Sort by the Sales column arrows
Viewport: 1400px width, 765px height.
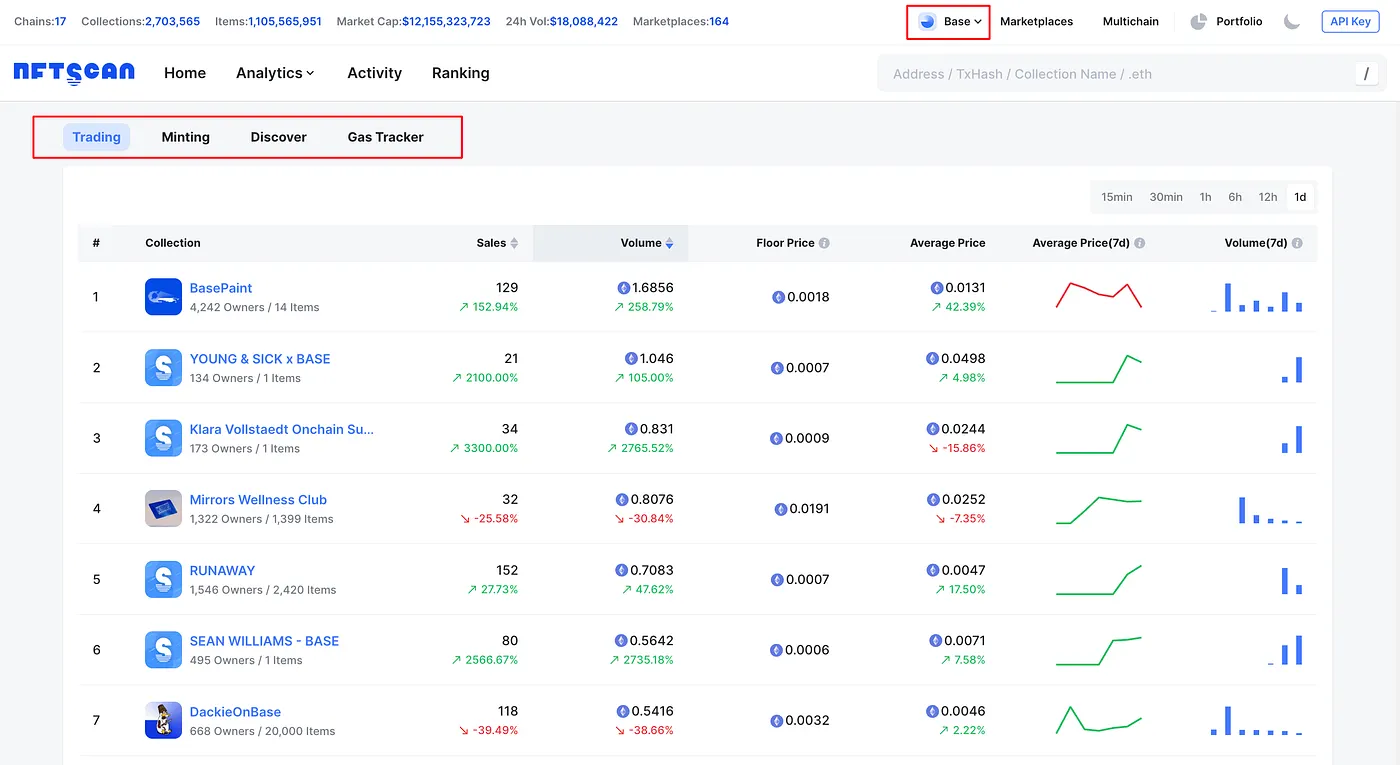(x=514, y=243)
